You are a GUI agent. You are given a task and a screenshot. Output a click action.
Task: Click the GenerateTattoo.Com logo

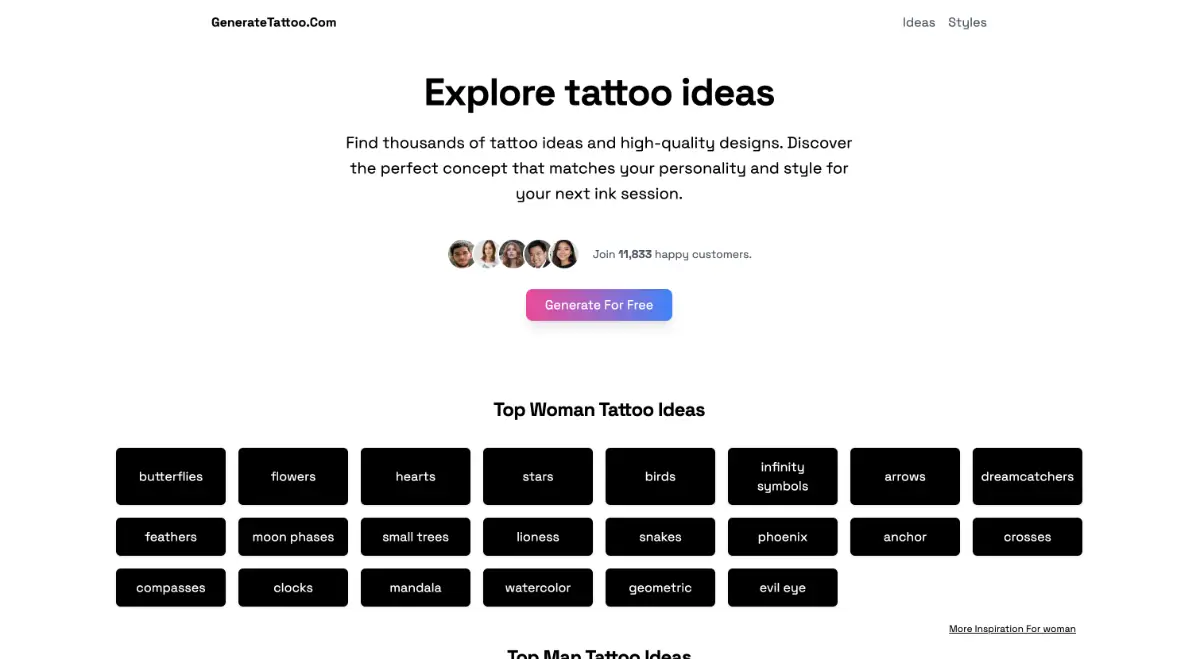click(x=273, y=21)
